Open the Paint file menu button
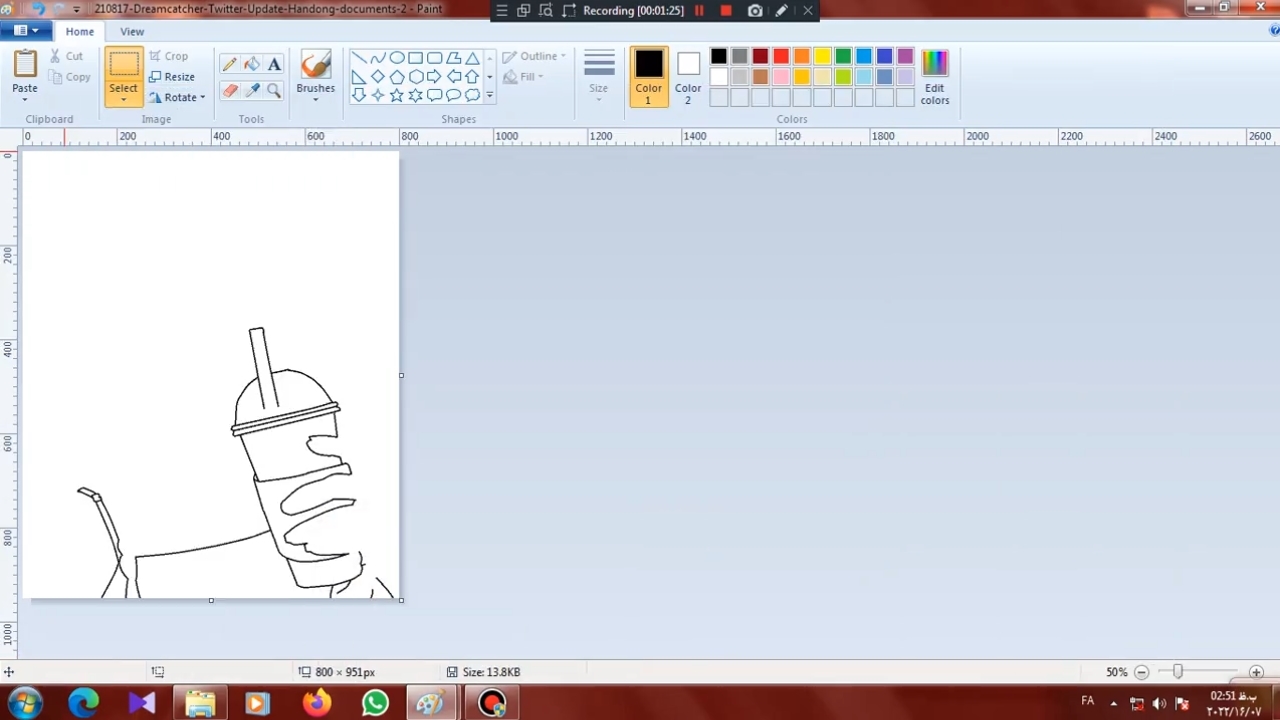This screenshot has height=720, width=1280. pos(26,31)
